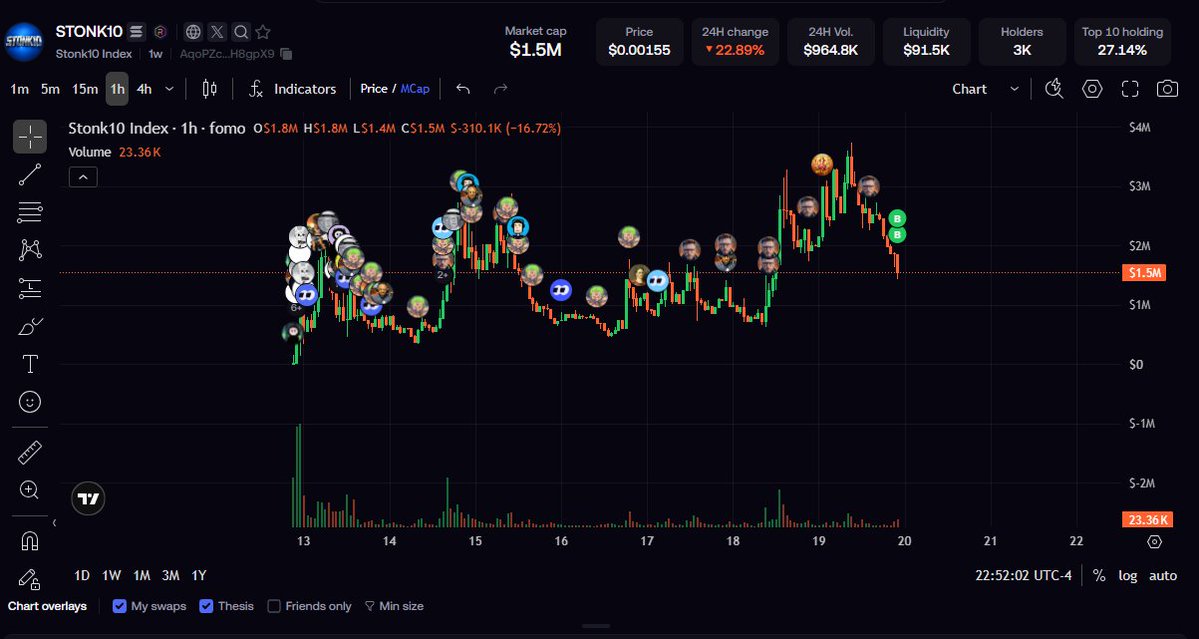
Task: Open price axis settings gear icon
Action: point(1155,542)
